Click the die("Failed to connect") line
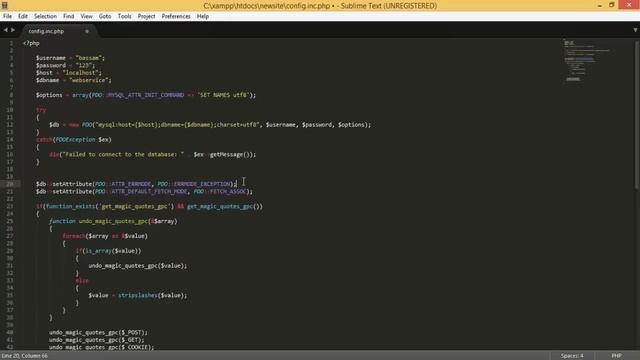The height and width of the screenshot is (360, 640). tap(152, 154)
